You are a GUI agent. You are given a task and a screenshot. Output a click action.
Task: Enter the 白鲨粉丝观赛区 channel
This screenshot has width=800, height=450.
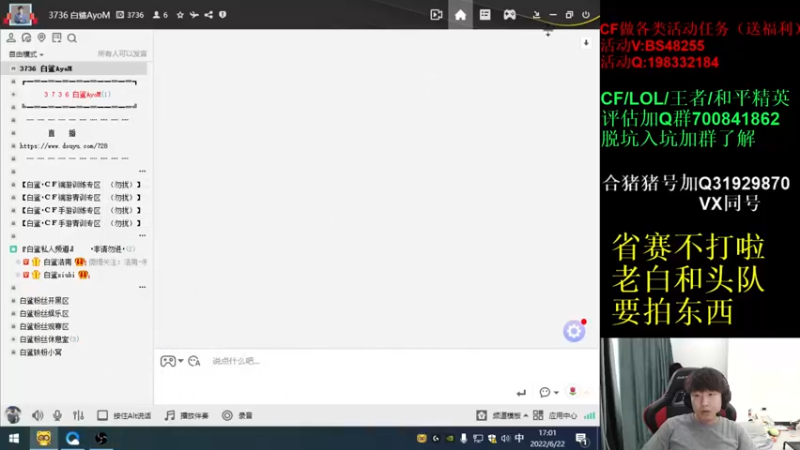(44, 327)
